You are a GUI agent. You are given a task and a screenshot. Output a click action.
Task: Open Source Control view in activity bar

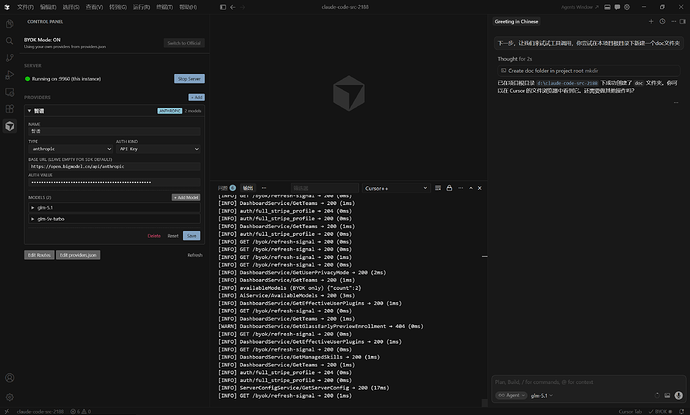pyautogui.click(x=9, y=58)
